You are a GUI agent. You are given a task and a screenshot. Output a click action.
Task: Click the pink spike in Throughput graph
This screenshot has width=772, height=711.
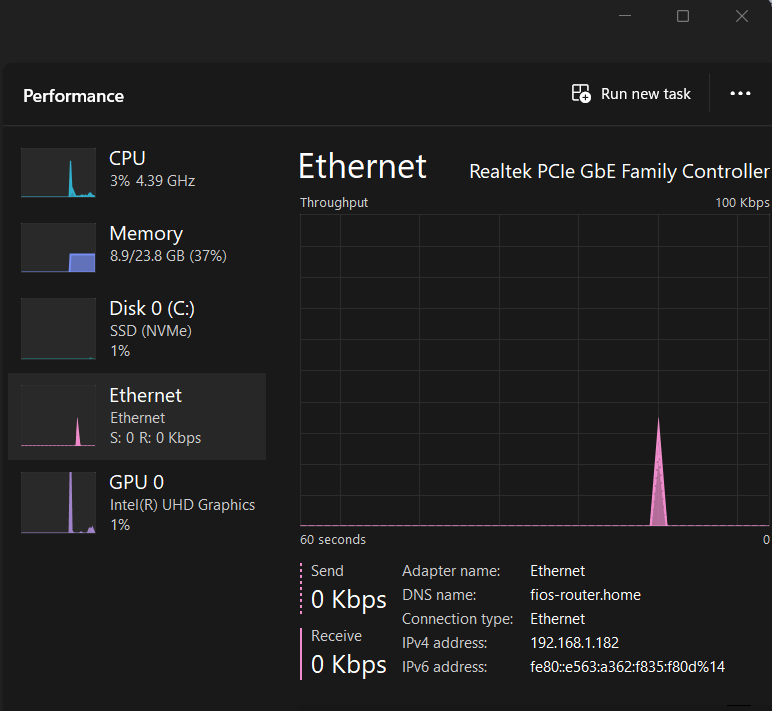(658, 480)
